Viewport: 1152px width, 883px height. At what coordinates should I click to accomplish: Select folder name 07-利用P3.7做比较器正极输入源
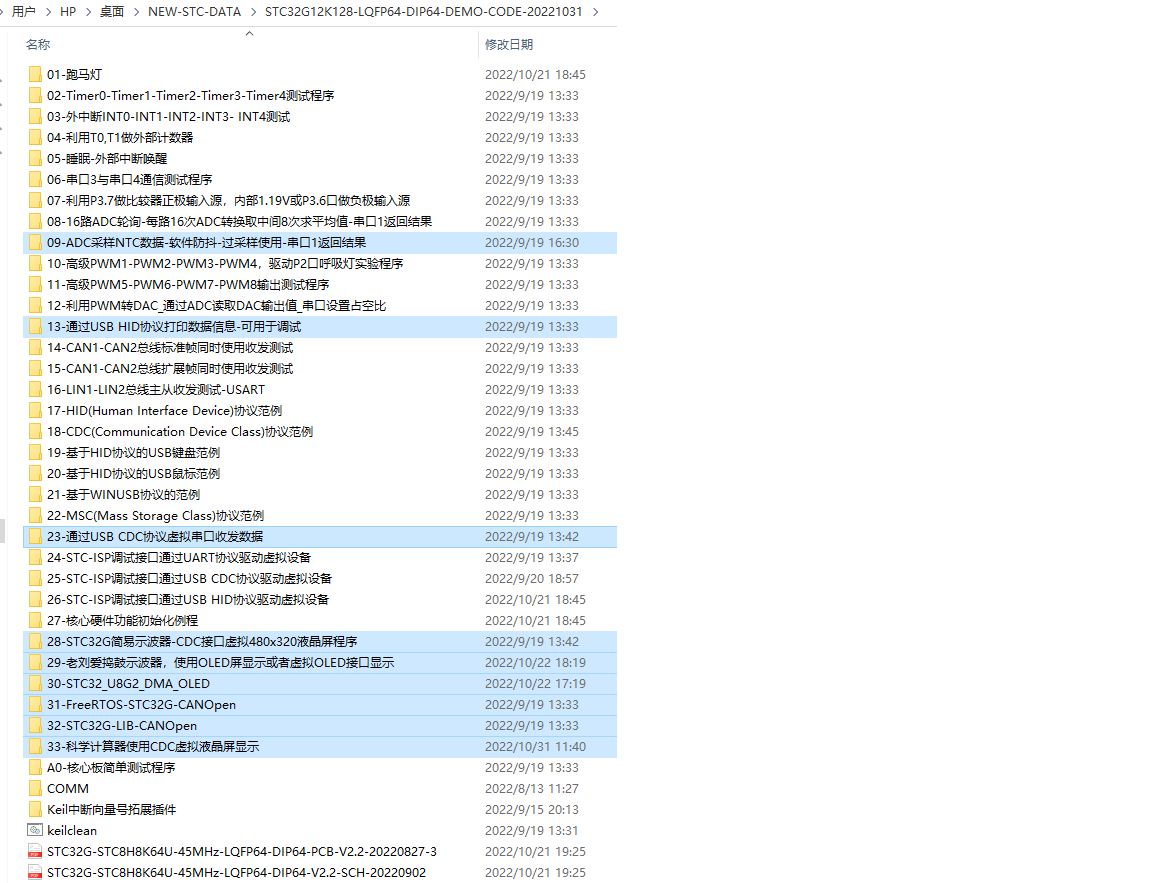click(x=228, y=201)
